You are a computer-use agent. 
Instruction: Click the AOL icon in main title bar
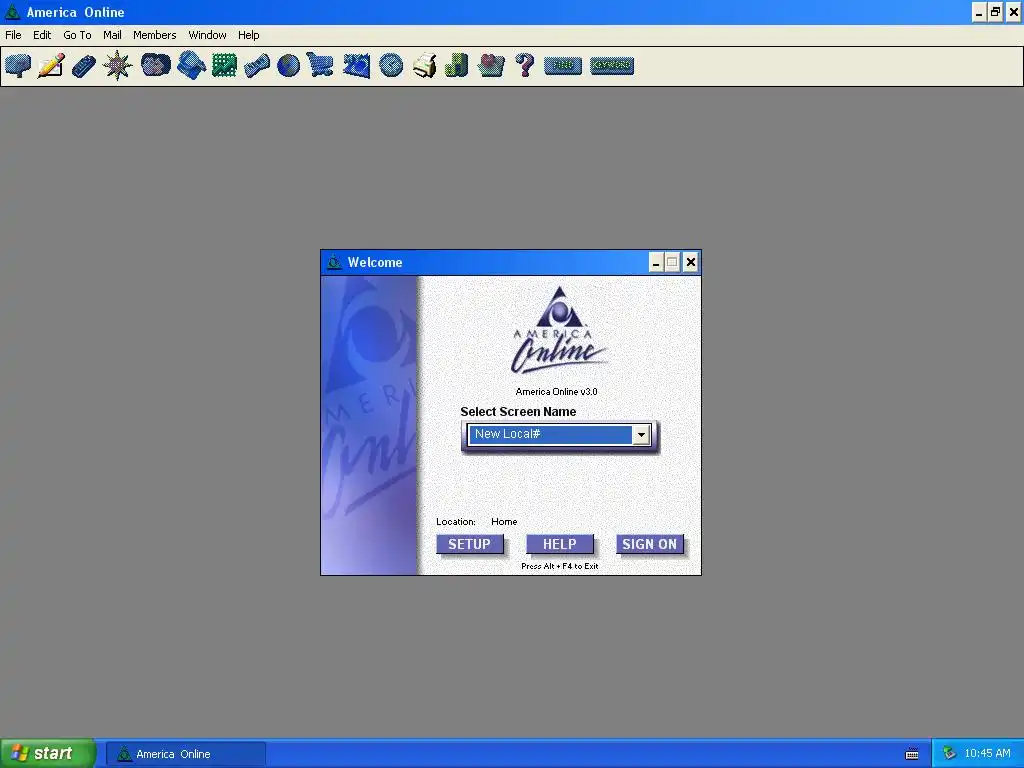(12, 12)
